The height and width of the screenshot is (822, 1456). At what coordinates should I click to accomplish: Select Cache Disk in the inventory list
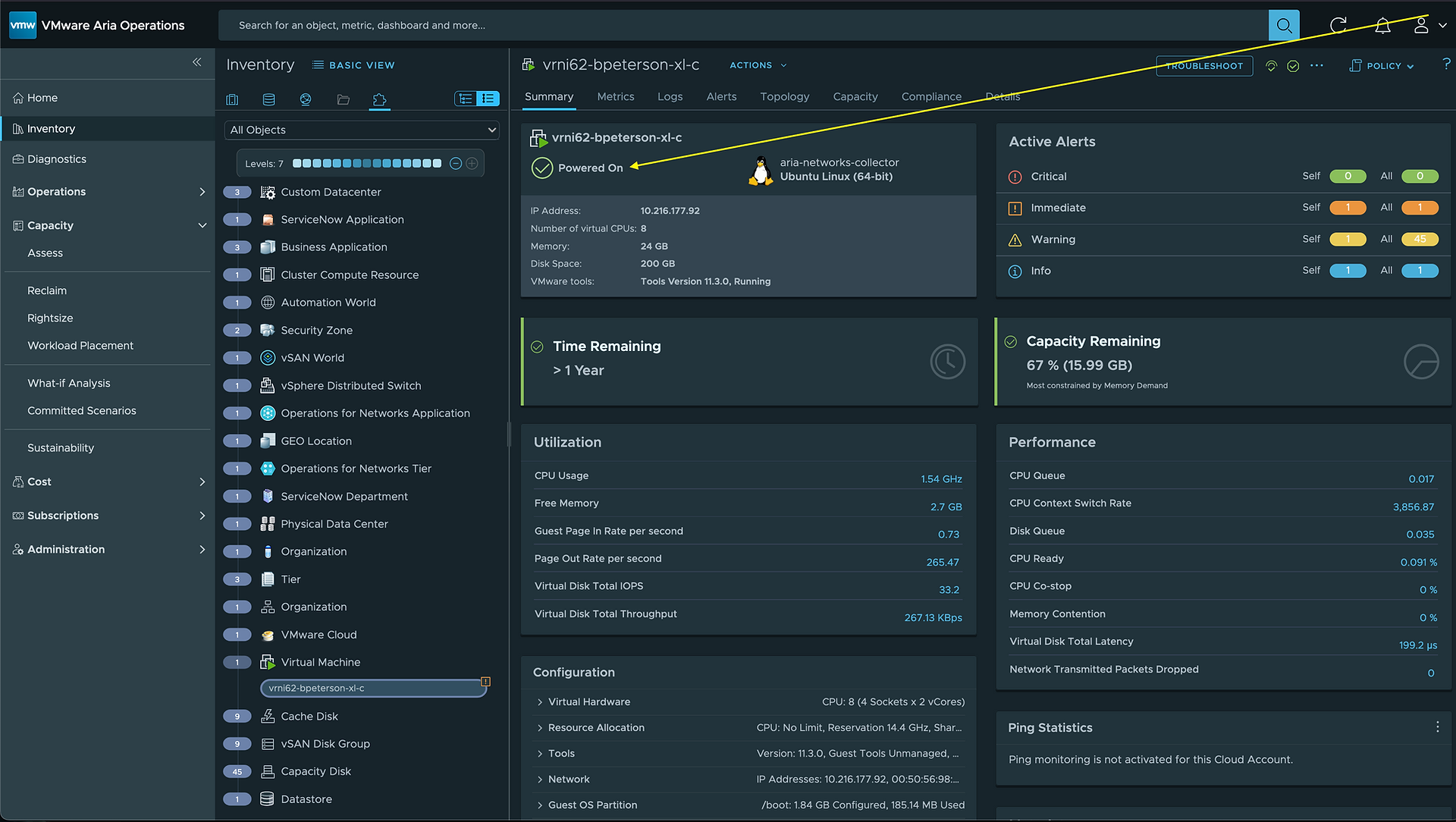click(309, 717)
